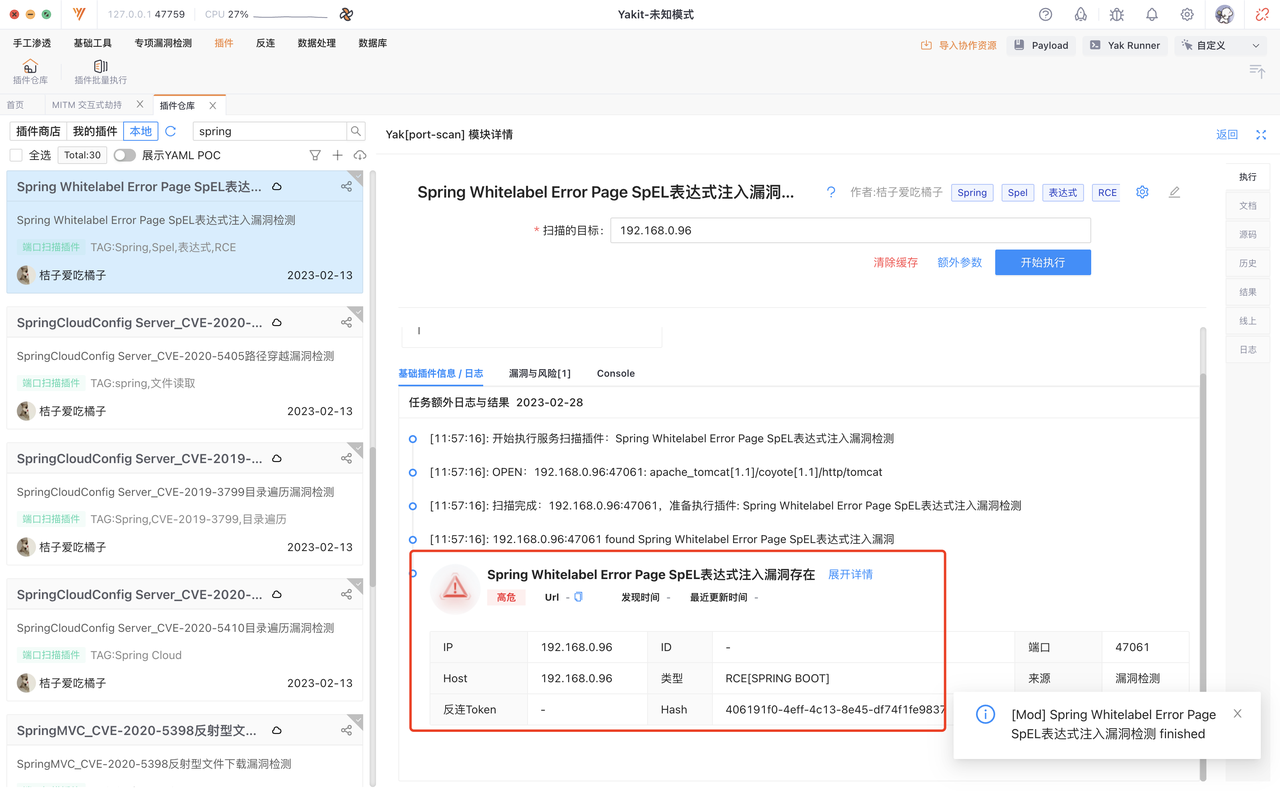Screen dimensions: 1280x791
Task: Select the 本地 source option
Action: pos(141,131)
